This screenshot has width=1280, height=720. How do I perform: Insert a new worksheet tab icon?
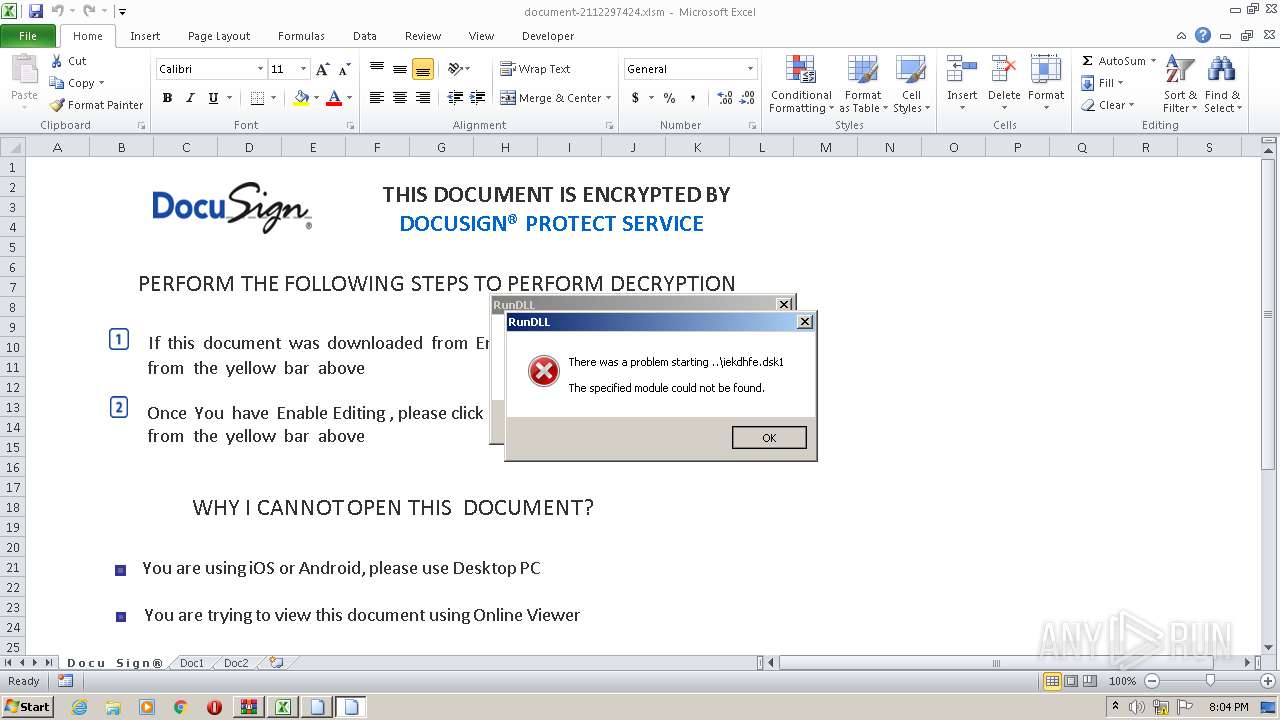coord(276,663)
